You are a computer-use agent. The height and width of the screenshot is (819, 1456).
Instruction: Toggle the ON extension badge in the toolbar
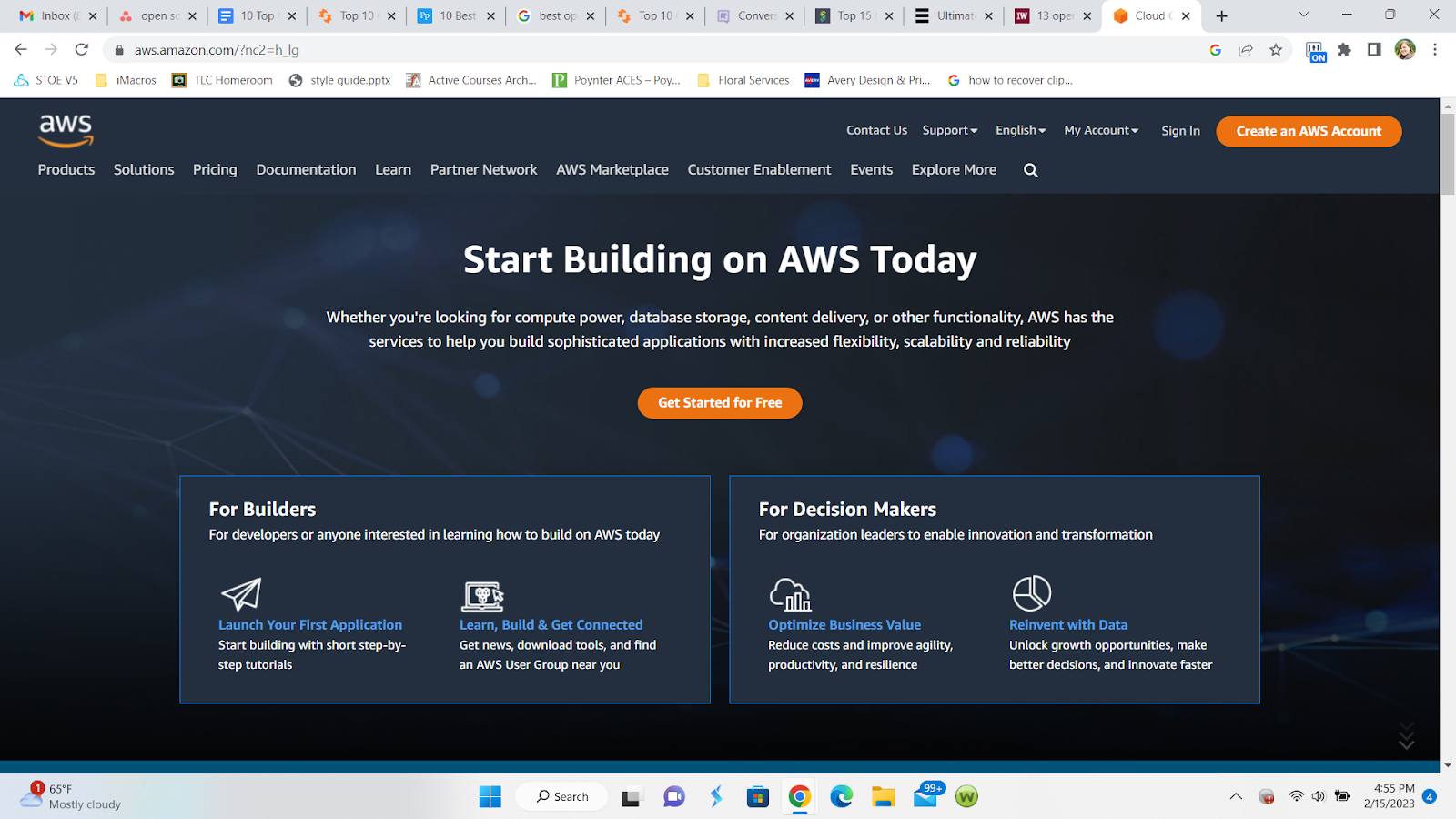(1317, 50)
